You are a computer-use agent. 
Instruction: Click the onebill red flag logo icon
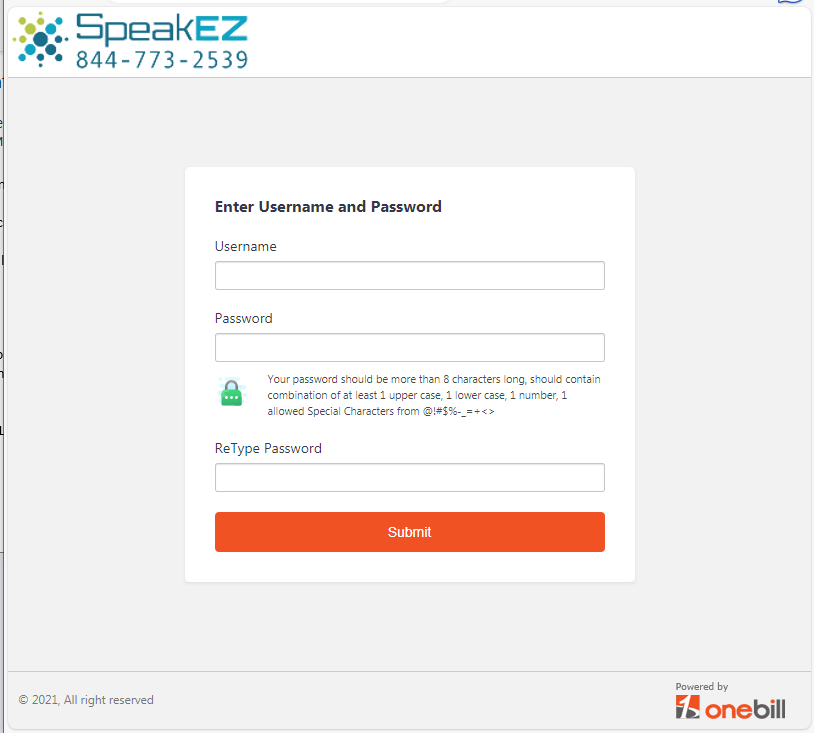pyautogui.click(x=687, y=707)
